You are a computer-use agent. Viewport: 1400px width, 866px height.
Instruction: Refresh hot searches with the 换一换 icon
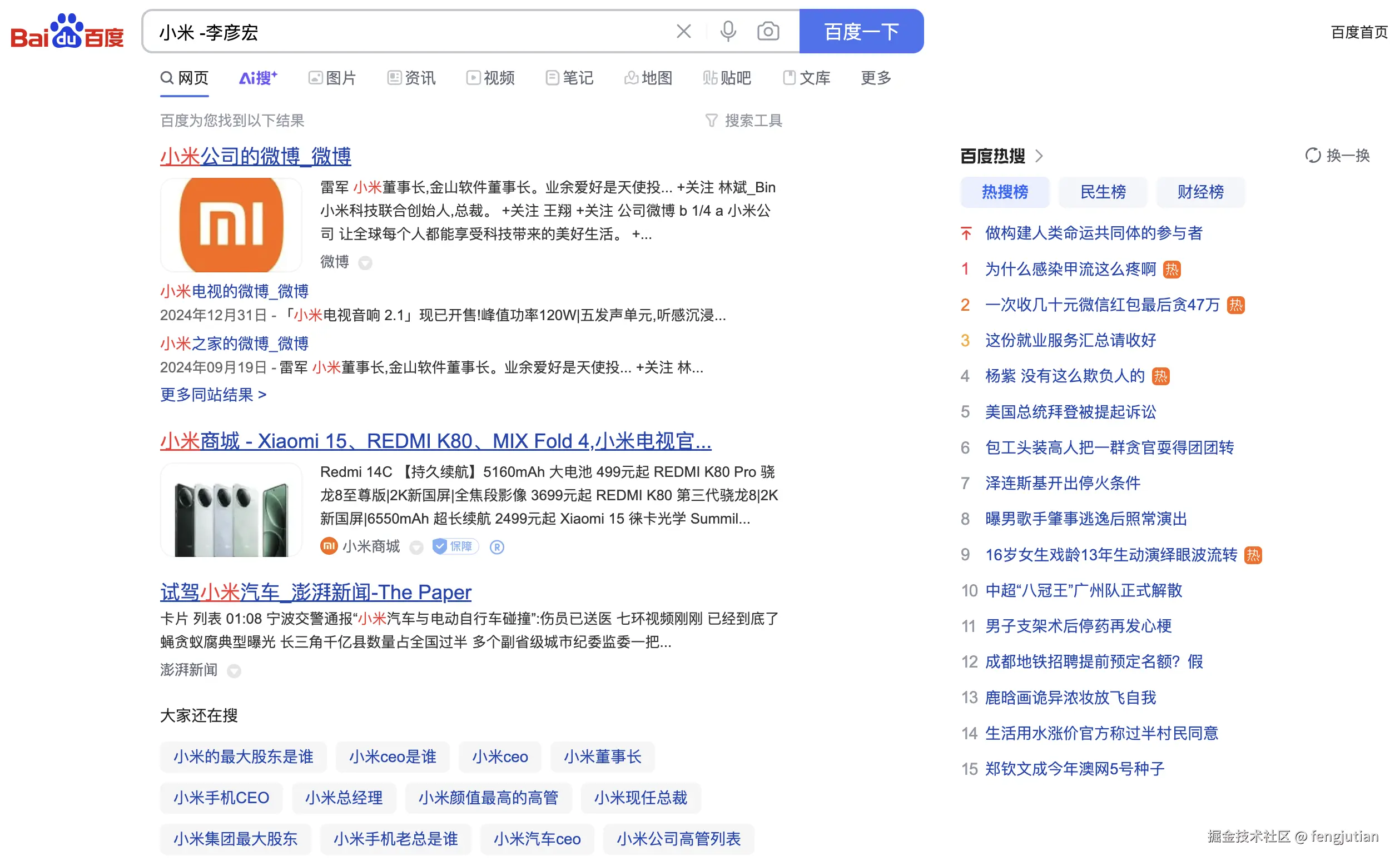[x=1313, y=155]
